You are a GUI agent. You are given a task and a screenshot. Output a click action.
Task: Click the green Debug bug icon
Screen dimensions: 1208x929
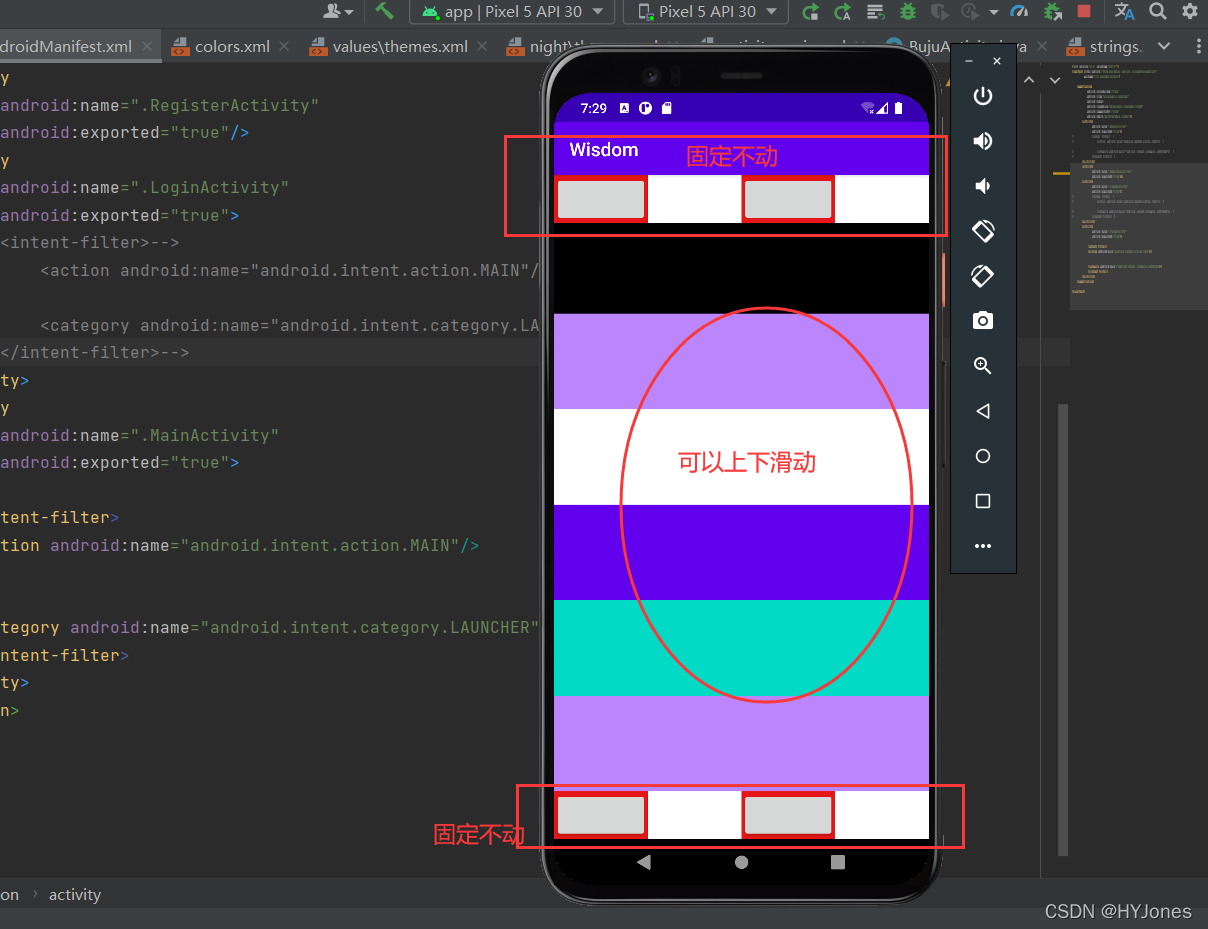click(908, 12)
